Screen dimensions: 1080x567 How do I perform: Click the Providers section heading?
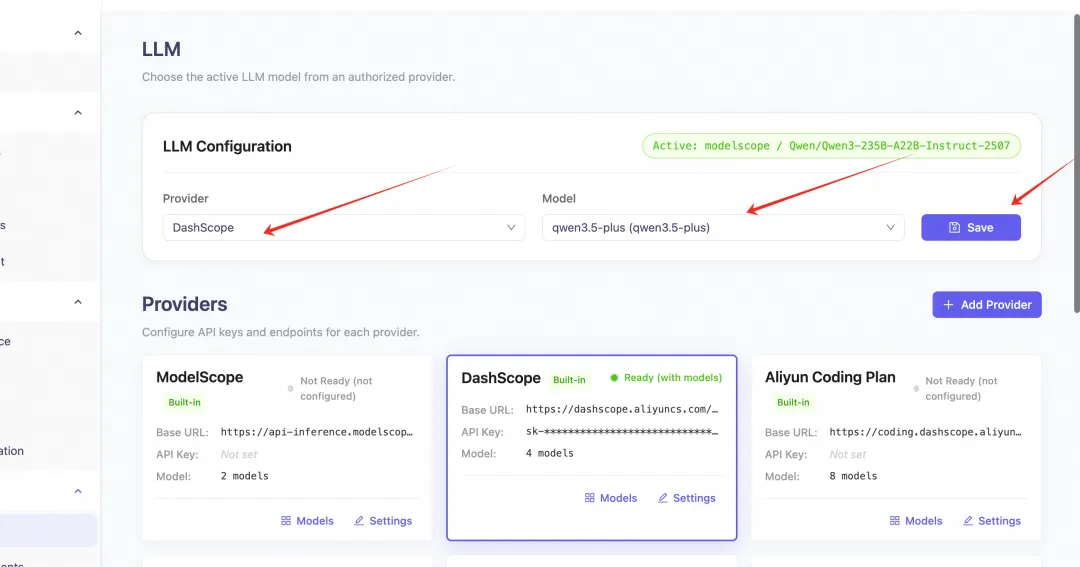[x=185, y=304]
